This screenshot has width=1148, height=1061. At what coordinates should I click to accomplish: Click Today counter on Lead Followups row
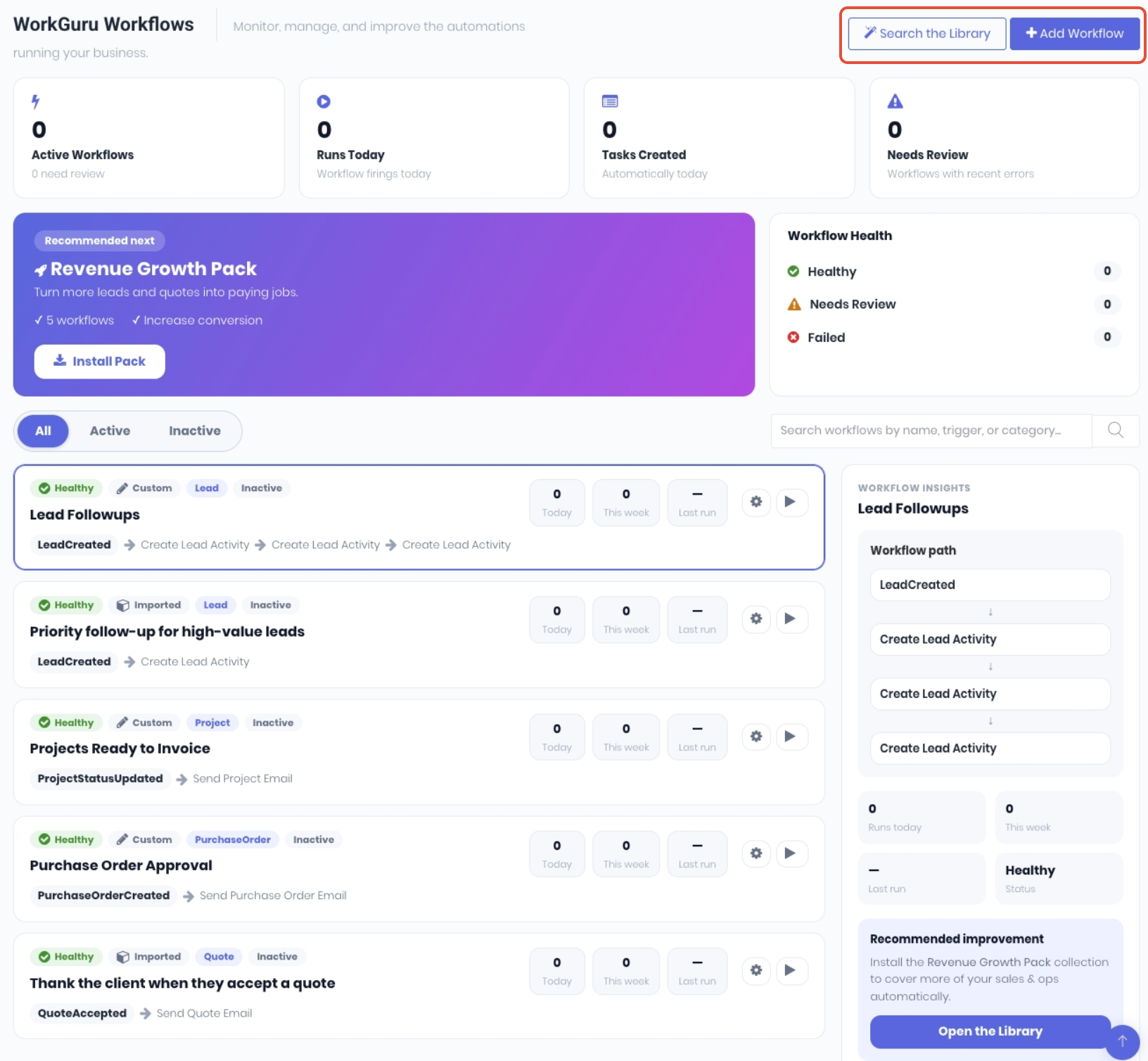(557, 502)
